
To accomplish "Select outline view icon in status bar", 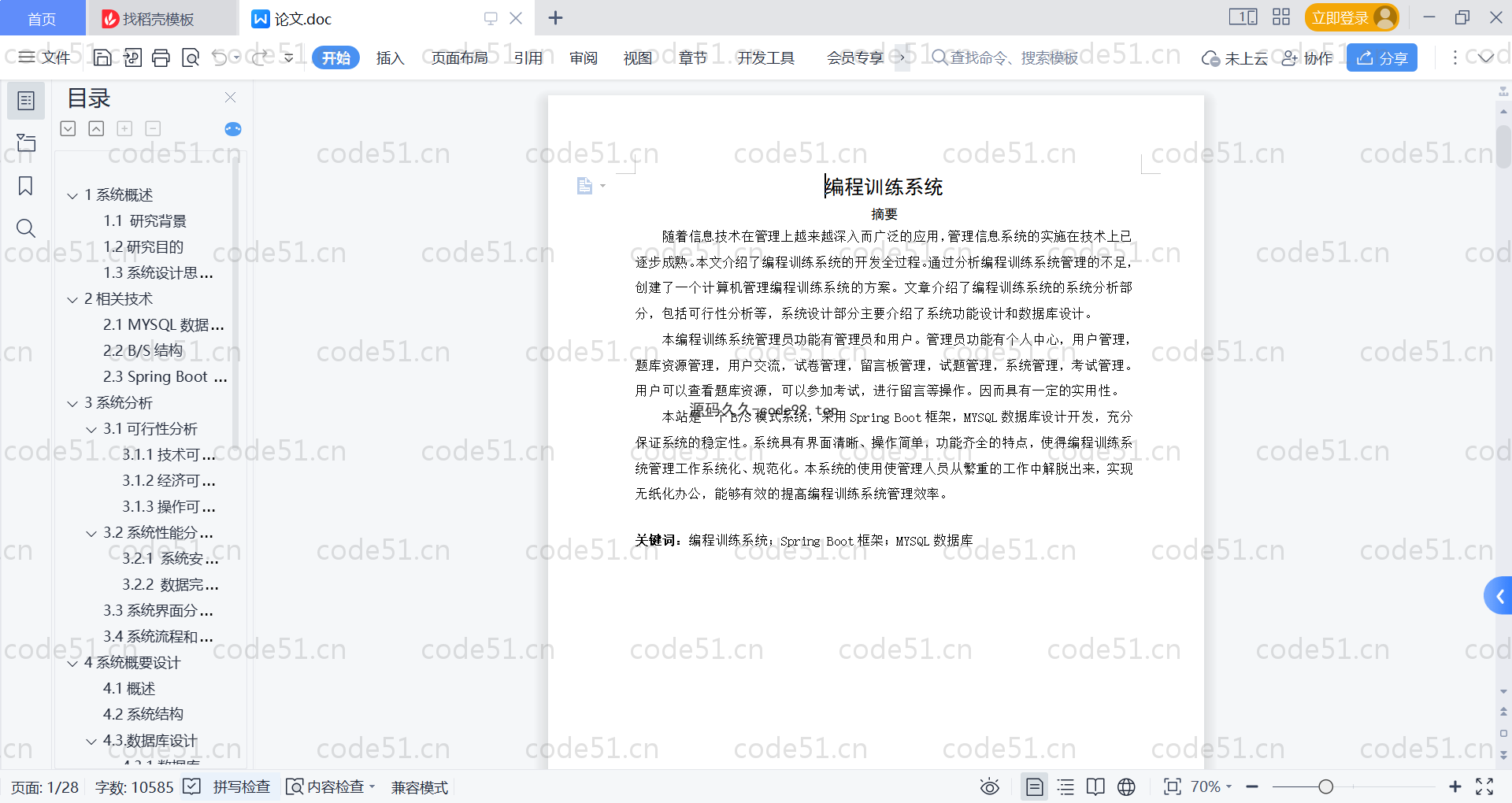I will 1065,786.
